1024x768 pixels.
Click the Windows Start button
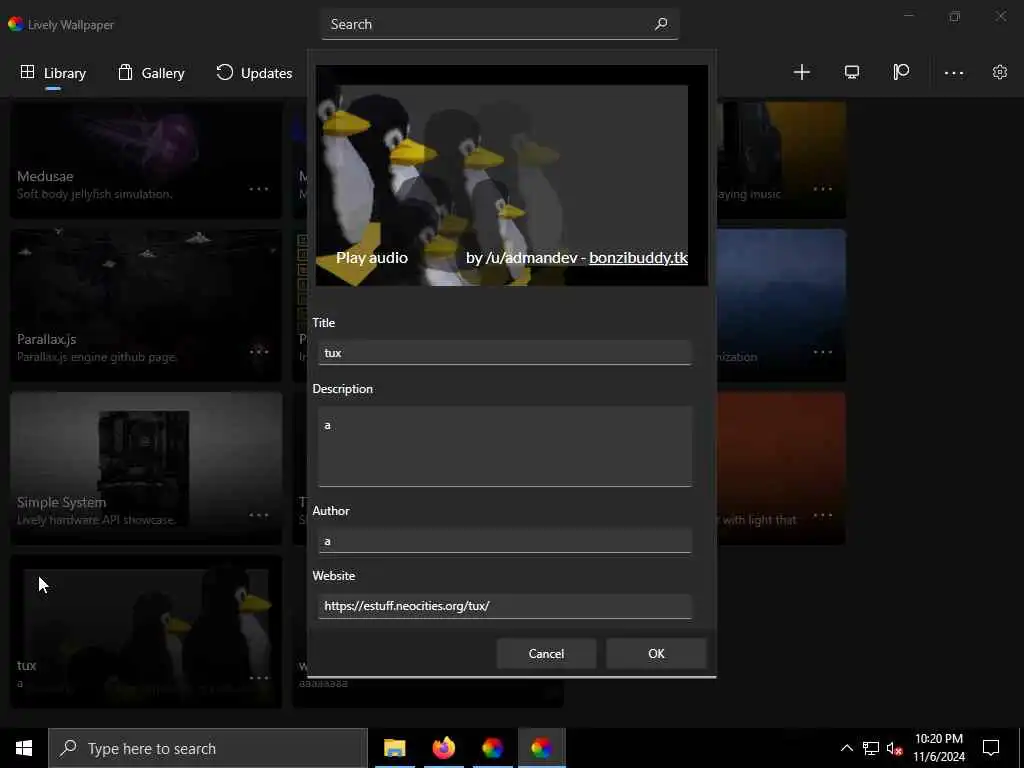[24, 748]
